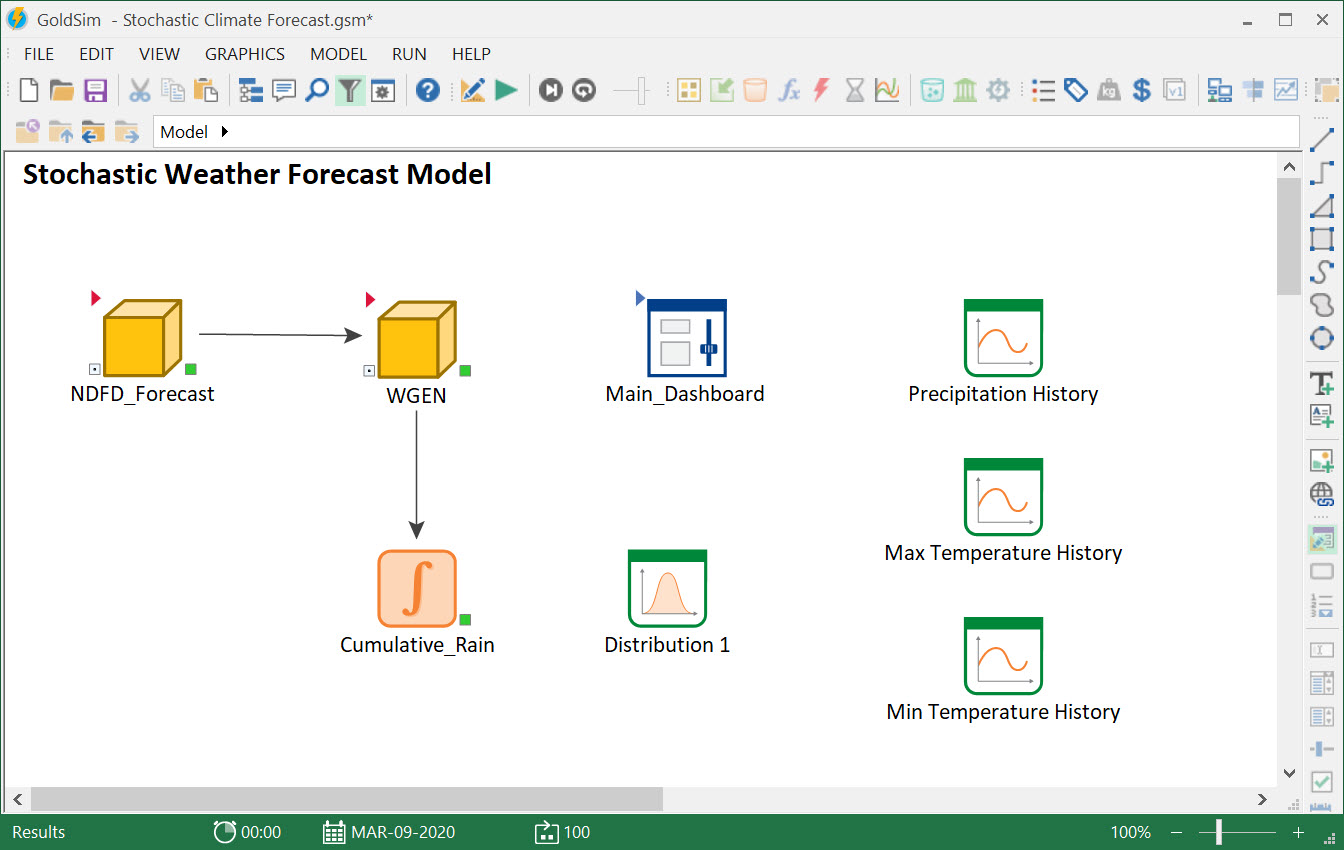Select the Expression element fx icon
Screen dimensions: 1344x850
(x=789, y=90)
